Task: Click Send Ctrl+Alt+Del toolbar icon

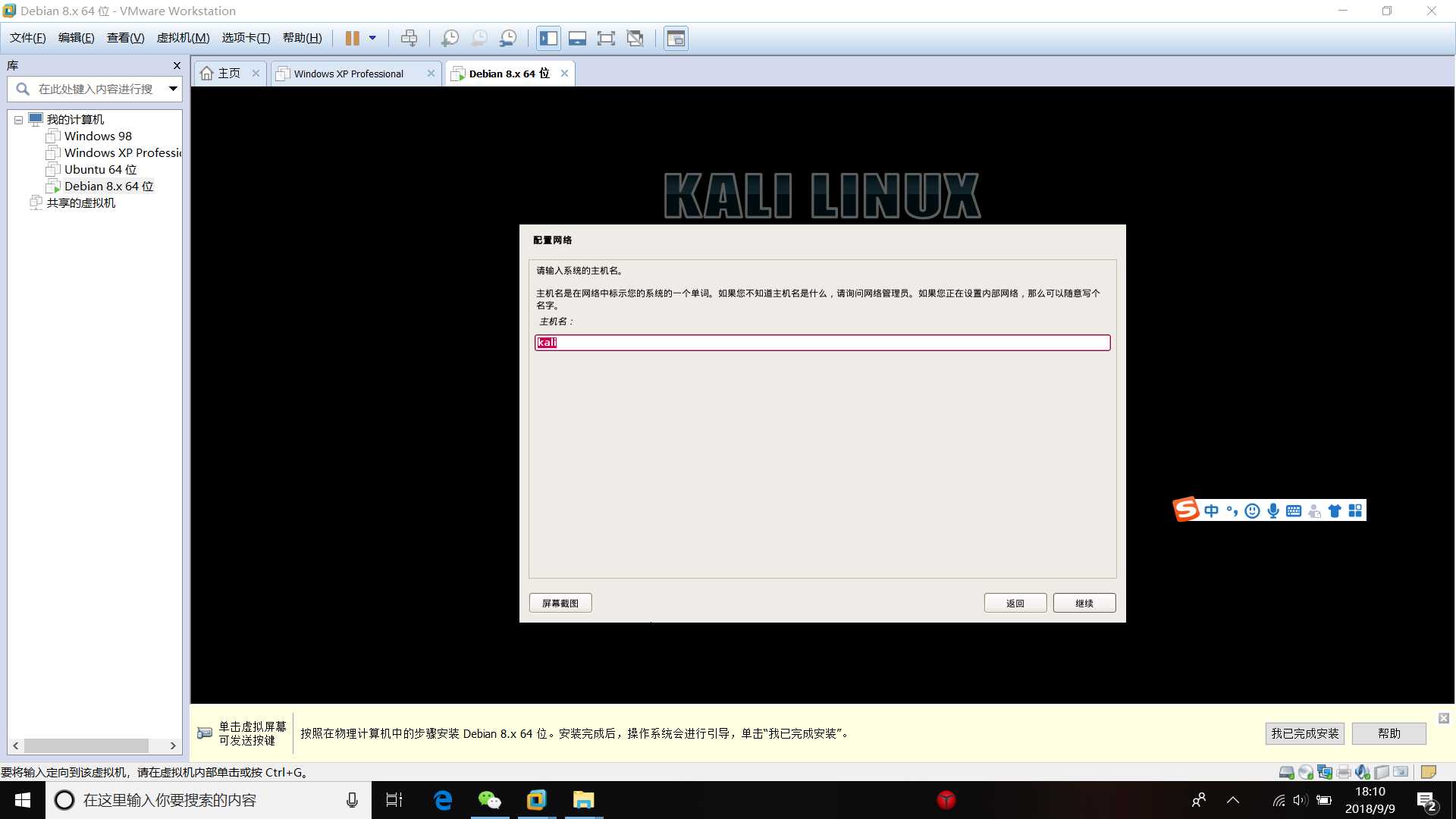Action: click(409, 38)
